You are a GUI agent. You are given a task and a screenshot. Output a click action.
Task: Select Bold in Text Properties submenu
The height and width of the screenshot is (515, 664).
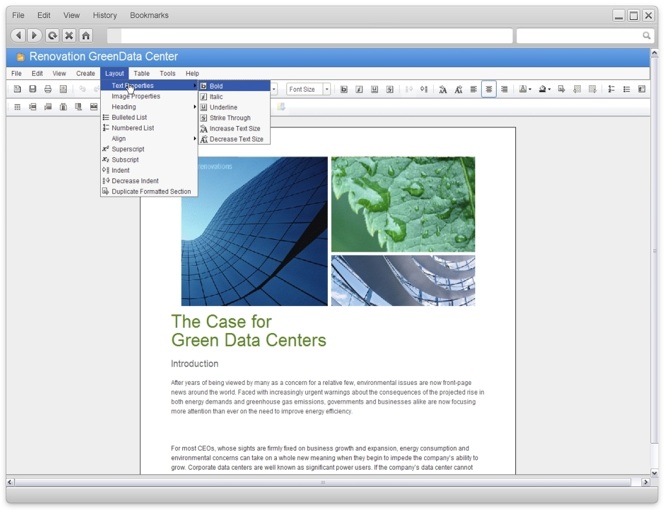coord(234,86)
